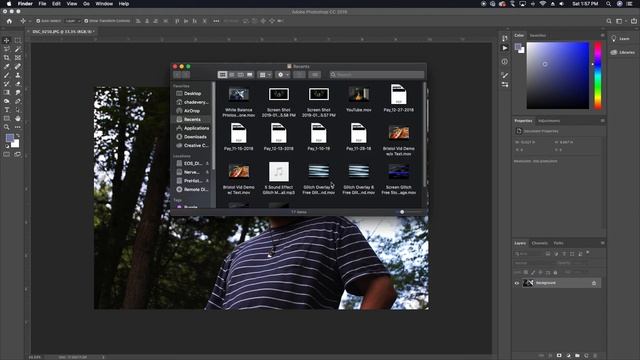Screen dimensions: 640x360
Task: Open Finder group-by arrange dropdown
Action: pyautogui.click(x=265, y=75)
